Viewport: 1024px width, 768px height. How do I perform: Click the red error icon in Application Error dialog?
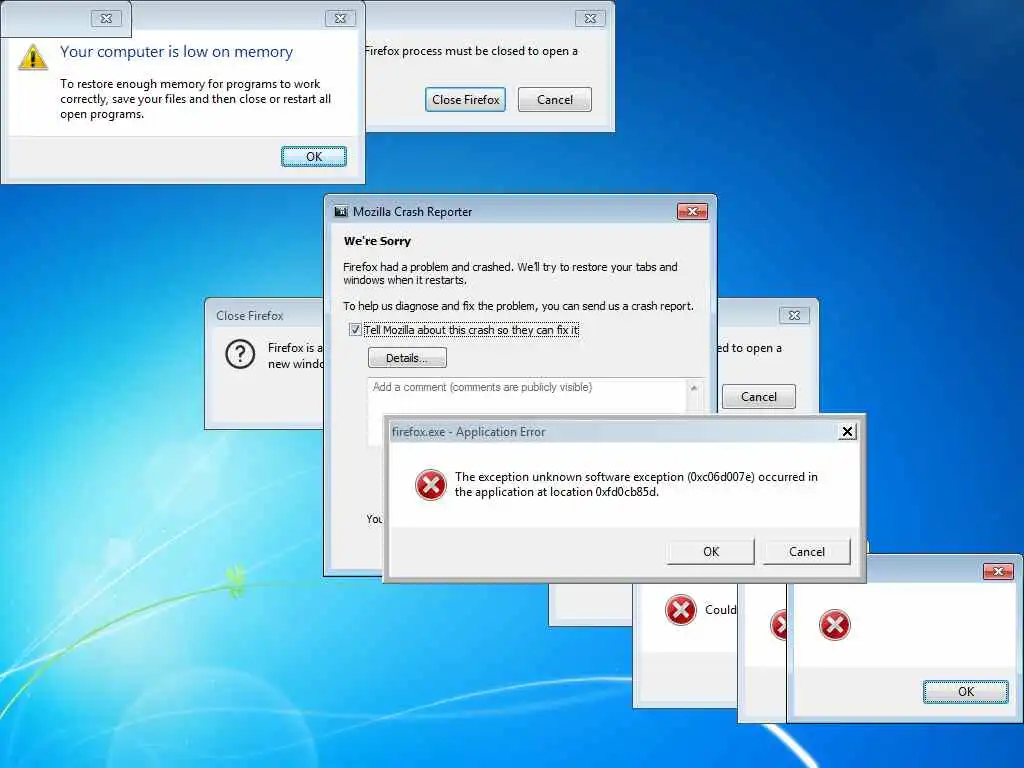430,485
